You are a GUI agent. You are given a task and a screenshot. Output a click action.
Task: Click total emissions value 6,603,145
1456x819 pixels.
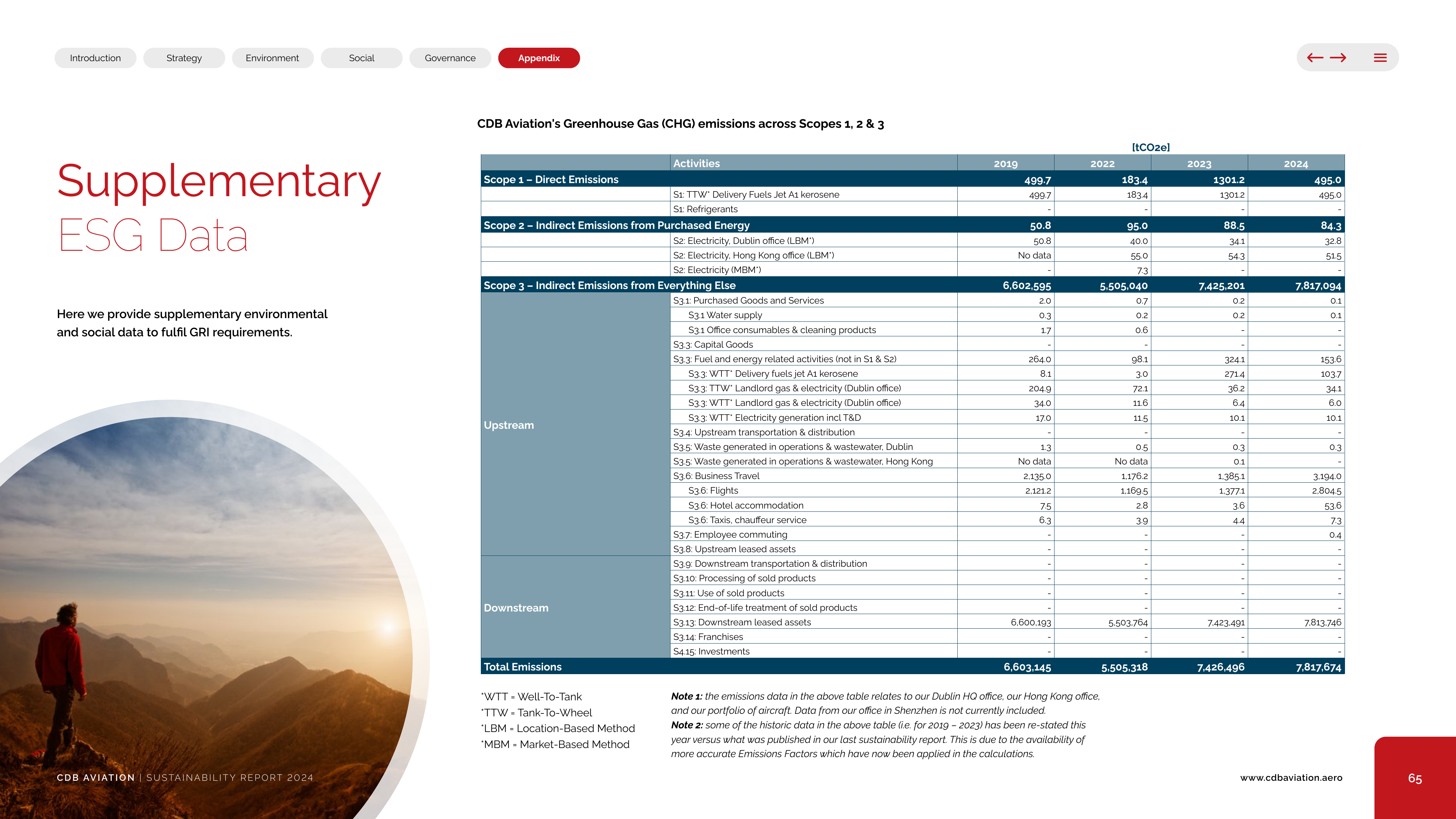click(1027, 668)
